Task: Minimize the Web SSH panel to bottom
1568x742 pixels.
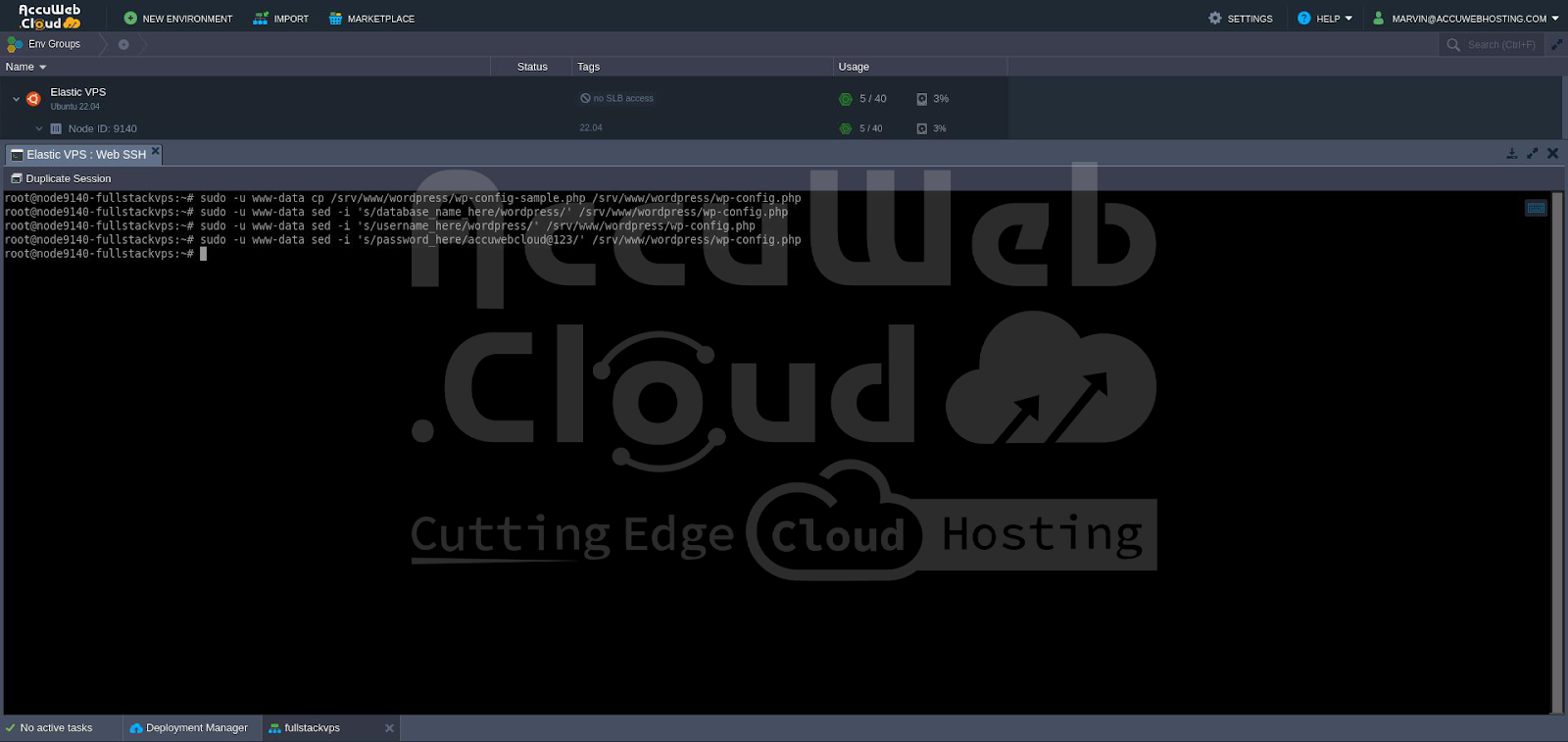Action: (1512, 153)
